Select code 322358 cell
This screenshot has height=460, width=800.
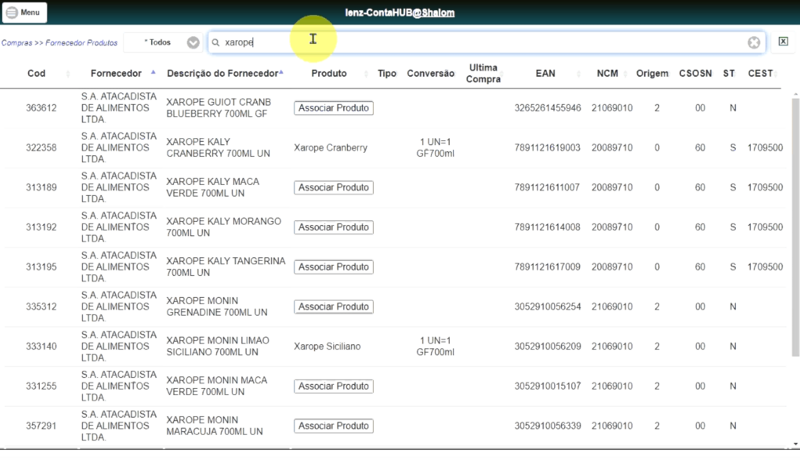(x=41, y=148)
